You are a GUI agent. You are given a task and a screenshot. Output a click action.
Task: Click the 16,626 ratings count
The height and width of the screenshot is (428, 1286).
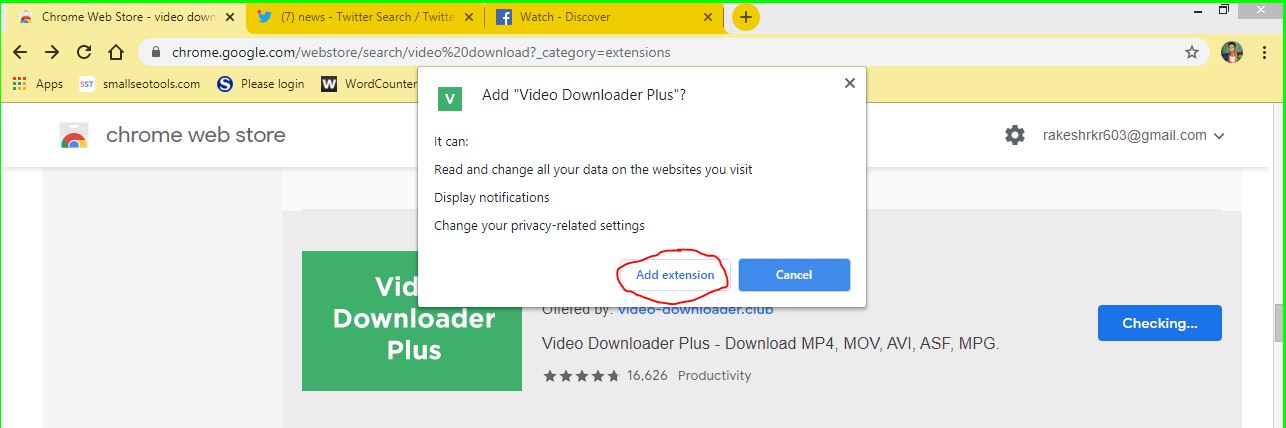click(648, 376)
